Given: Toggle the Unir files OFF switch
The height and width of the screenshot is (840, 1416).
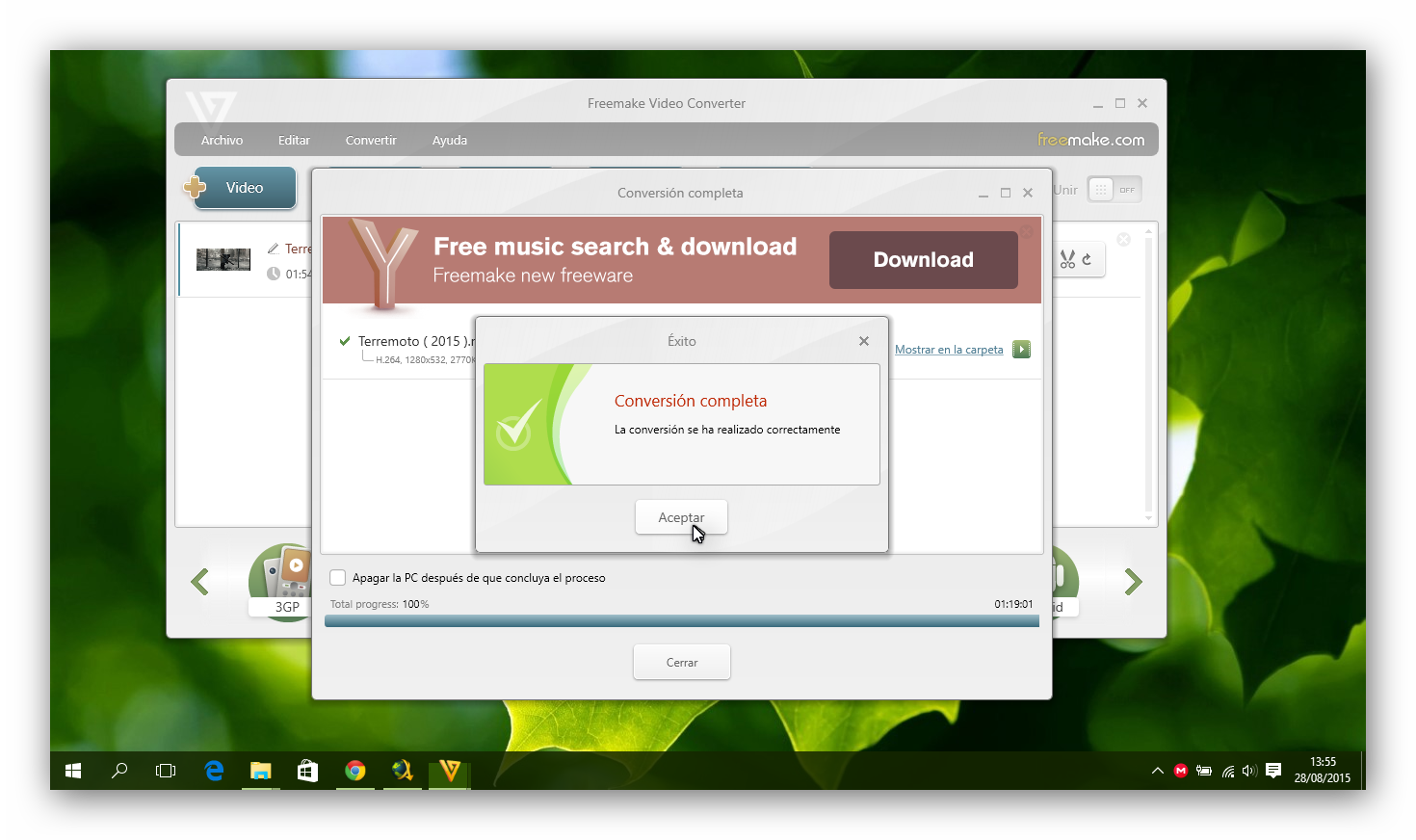Looking at the screenshot, I should click(x=1114, y=190).
